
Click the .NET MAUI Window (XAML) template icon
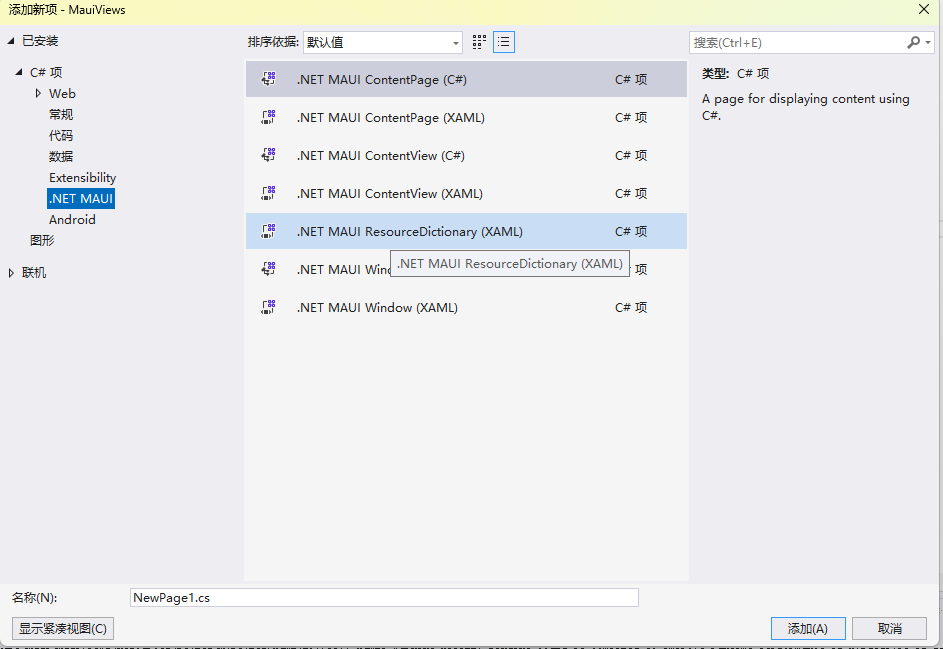[268, 307]
